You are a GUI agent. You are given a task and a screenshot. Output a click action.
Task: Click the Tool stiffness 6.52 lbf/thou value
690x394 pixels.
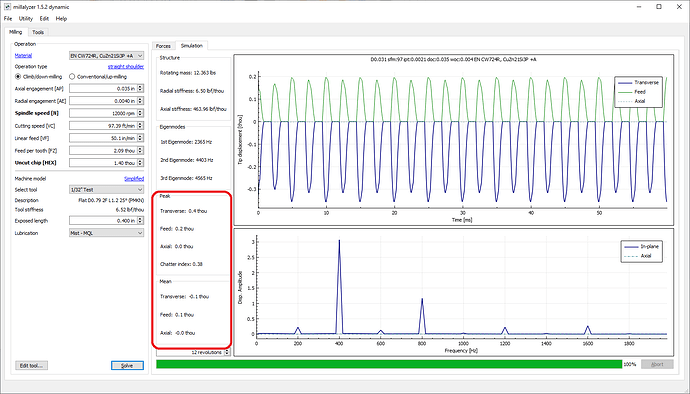pos(130,210)
